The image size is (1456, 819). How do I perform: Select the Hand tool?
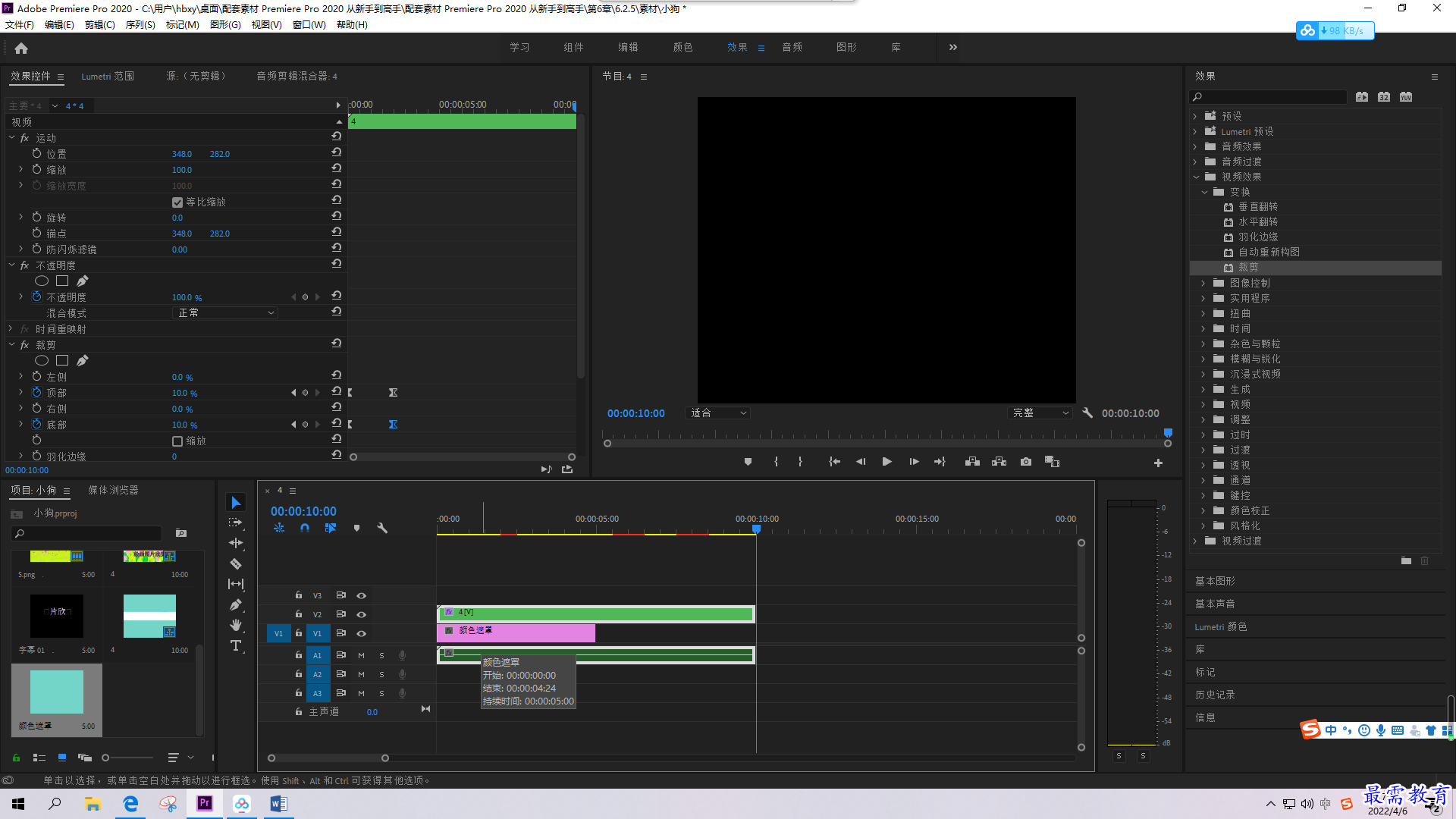click(236, 625)
